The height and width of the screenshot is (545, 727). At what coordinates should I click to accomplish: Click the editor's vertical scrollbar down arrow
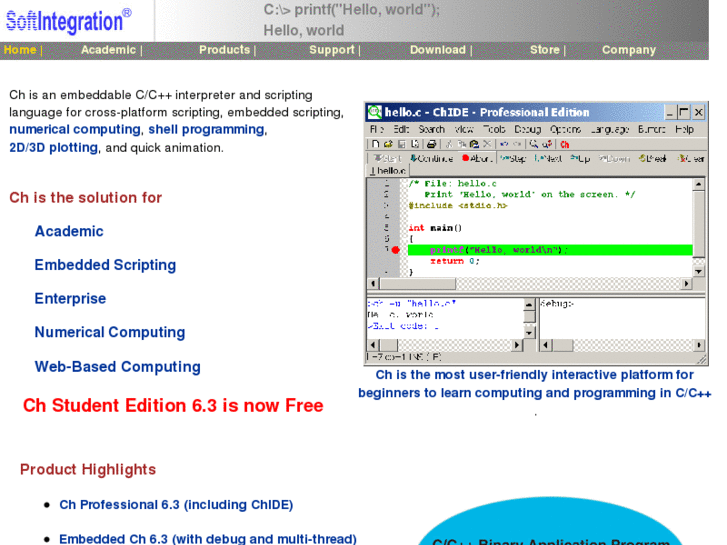click(699, 271)
